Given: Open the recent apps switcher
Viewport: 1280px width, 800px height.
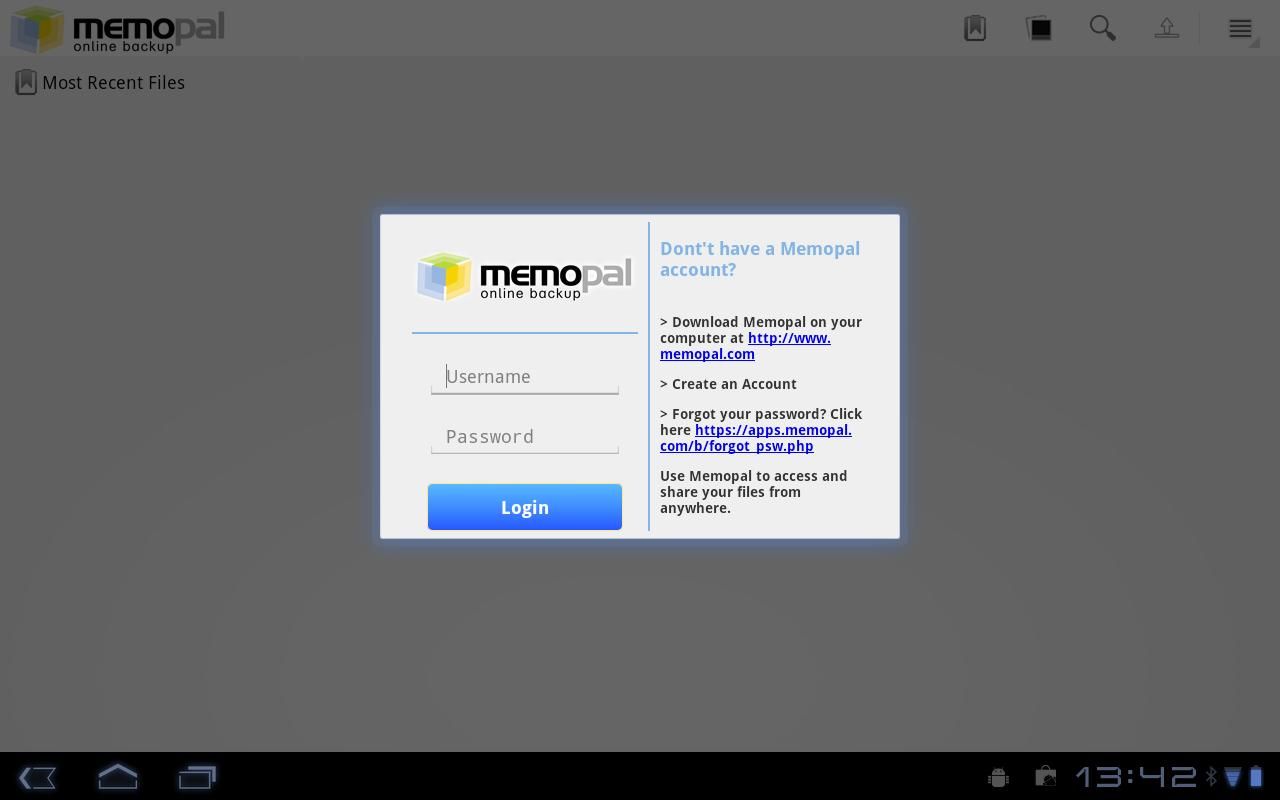Looking at the screenshot, I should click(x=197, y=777).
